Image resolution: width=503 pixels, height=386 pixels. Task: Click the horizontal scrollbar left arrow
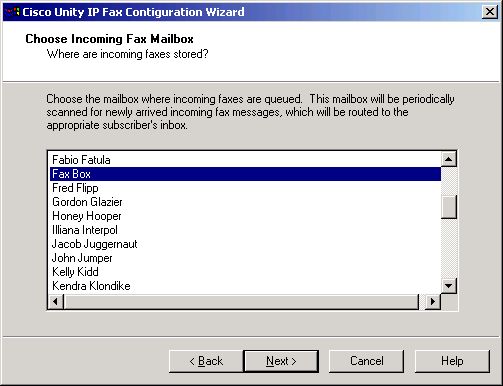pos(56,302)
